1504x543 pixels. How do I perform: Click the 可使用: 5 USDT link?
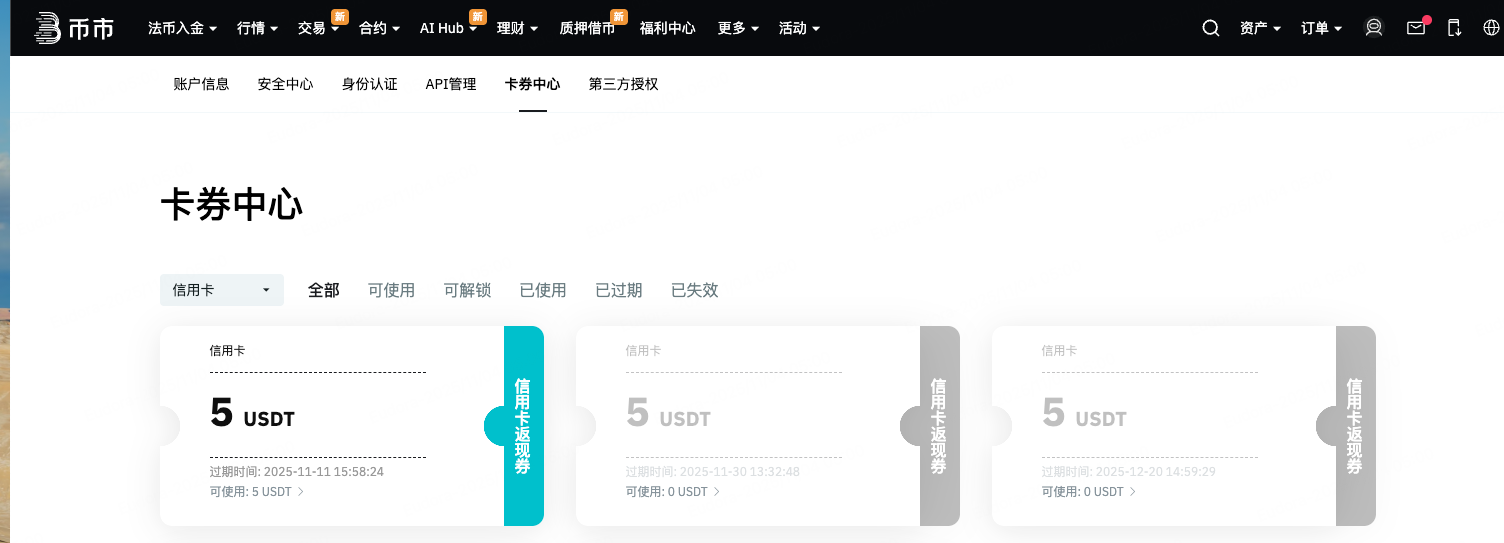pos(256,492)
